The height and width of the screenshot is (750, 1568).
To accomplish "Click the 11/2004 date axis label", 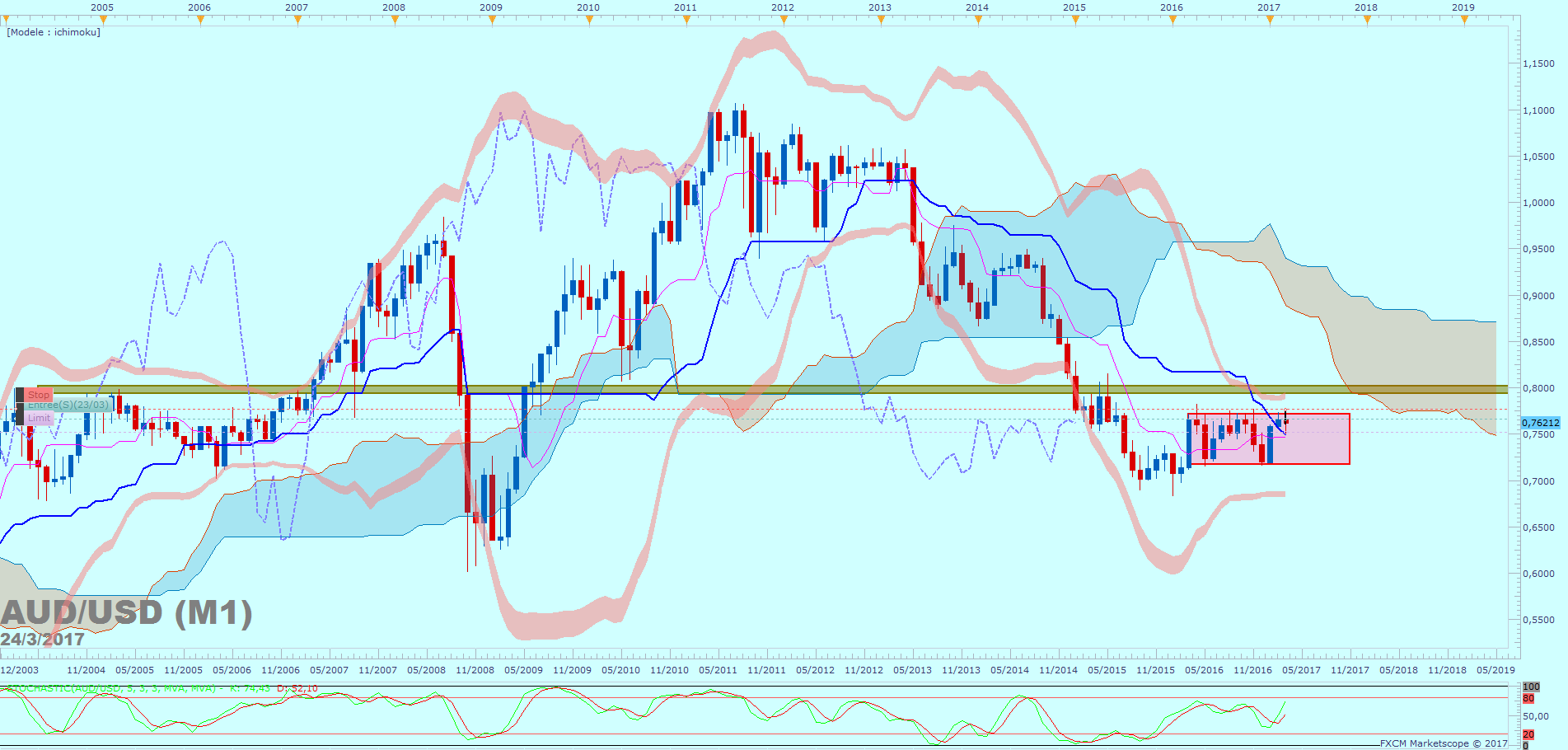I will (86, 670).
